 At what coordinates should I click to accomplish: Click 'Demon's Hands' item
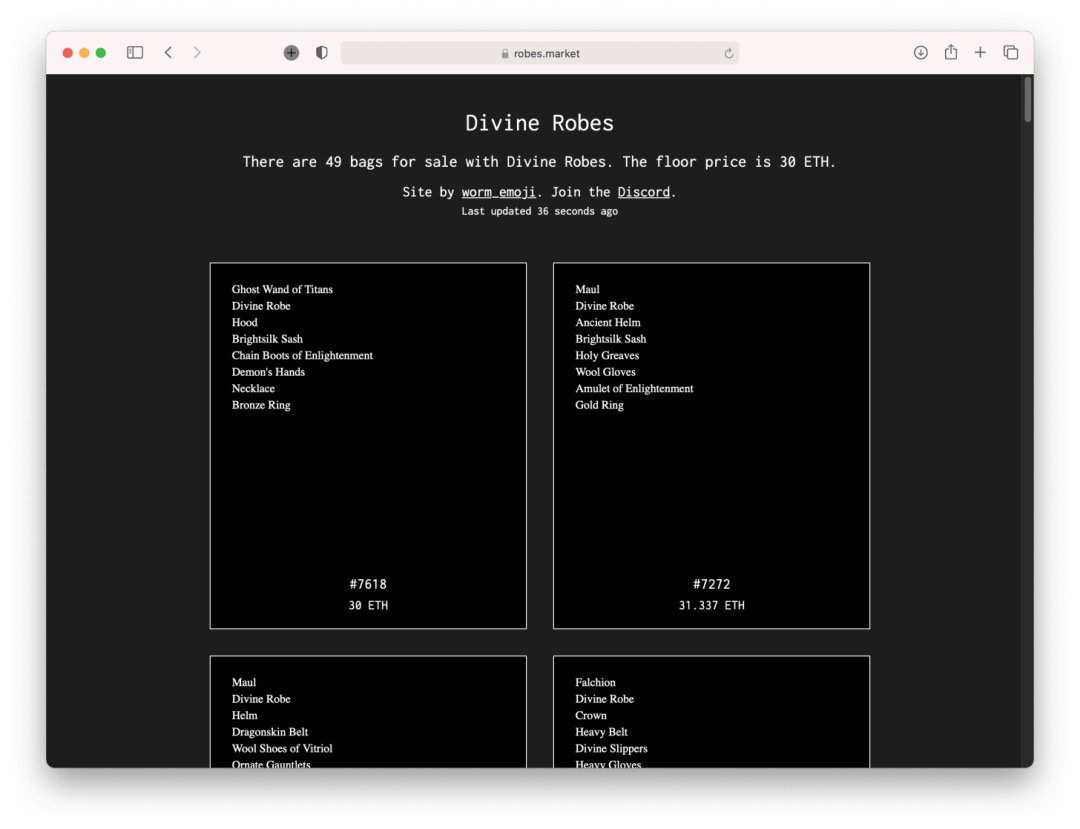(x=268, y=372)
